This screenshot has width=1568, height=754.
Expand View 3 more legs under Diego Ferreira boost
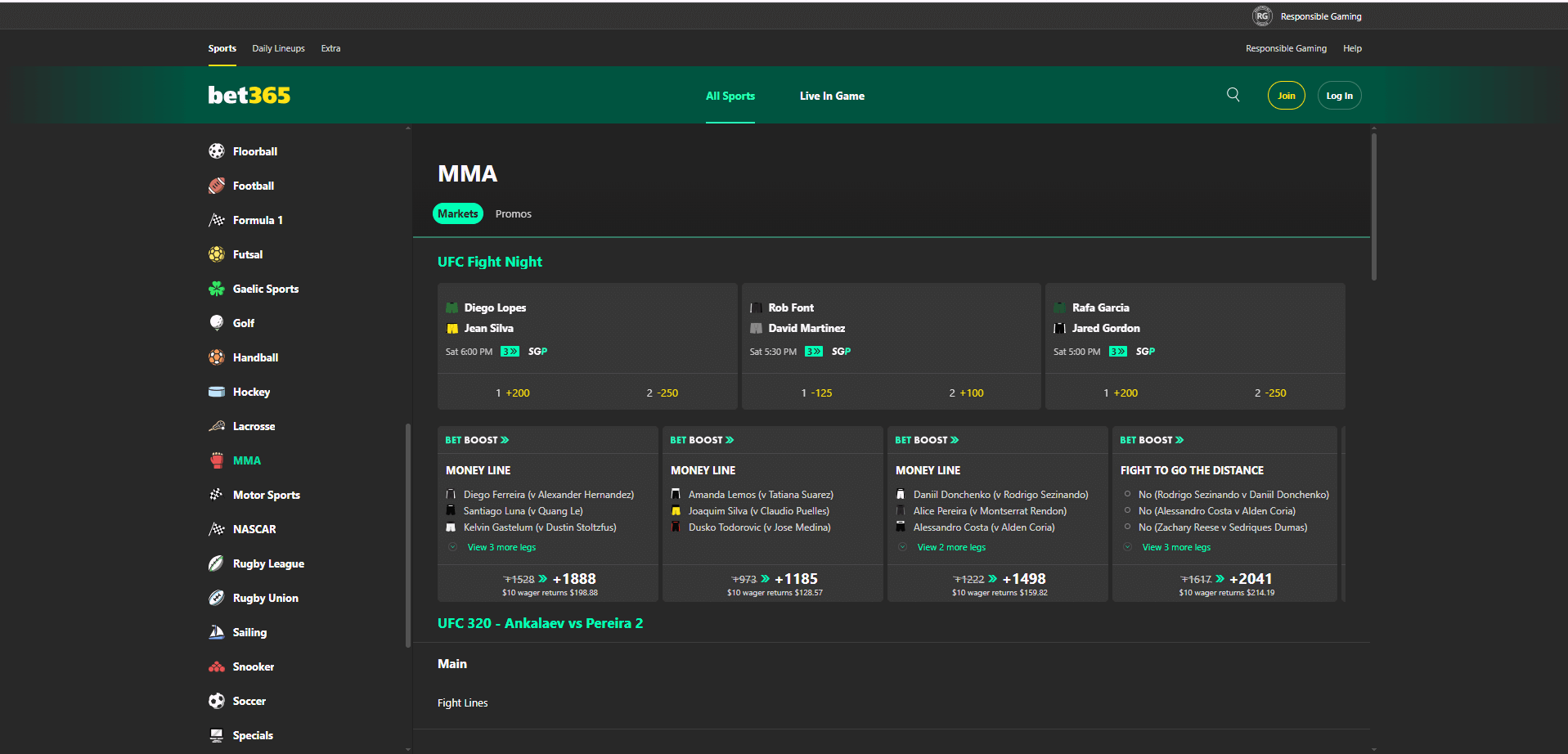[x=501, y=547]
